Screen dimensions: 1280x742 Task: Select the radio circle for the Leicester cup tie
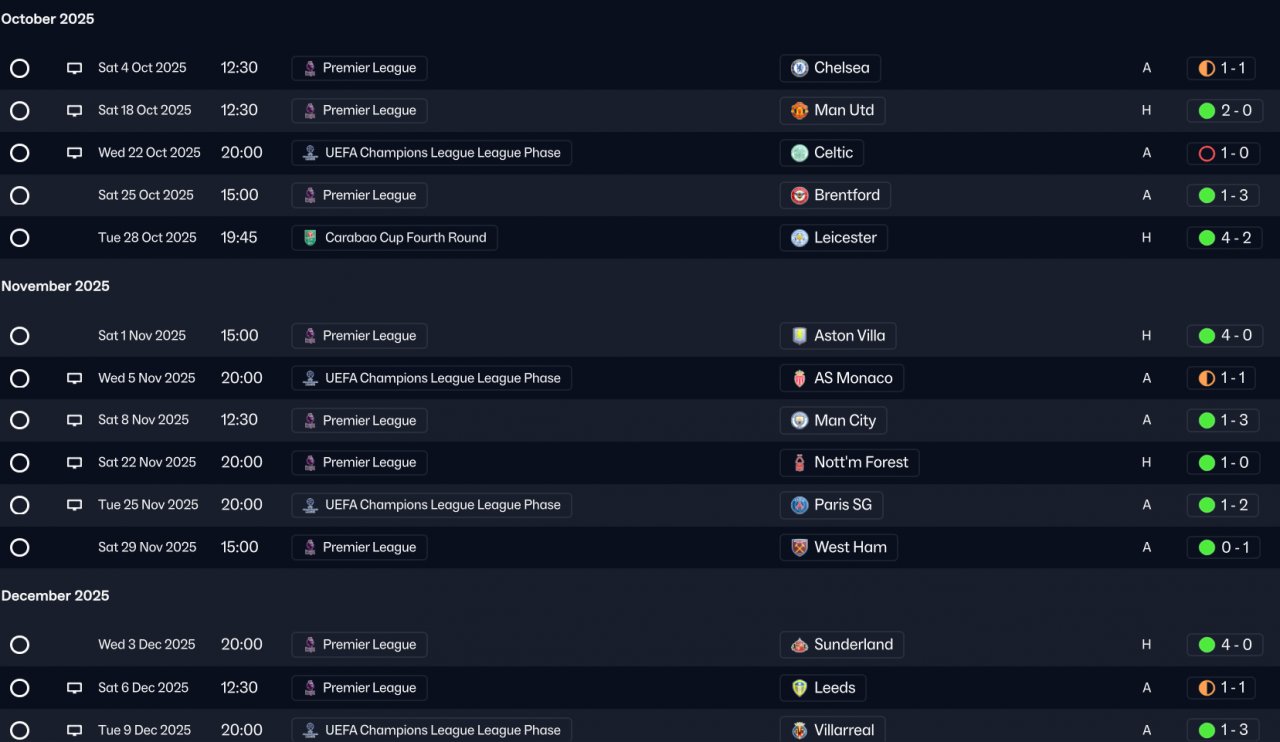coord(20,238)
